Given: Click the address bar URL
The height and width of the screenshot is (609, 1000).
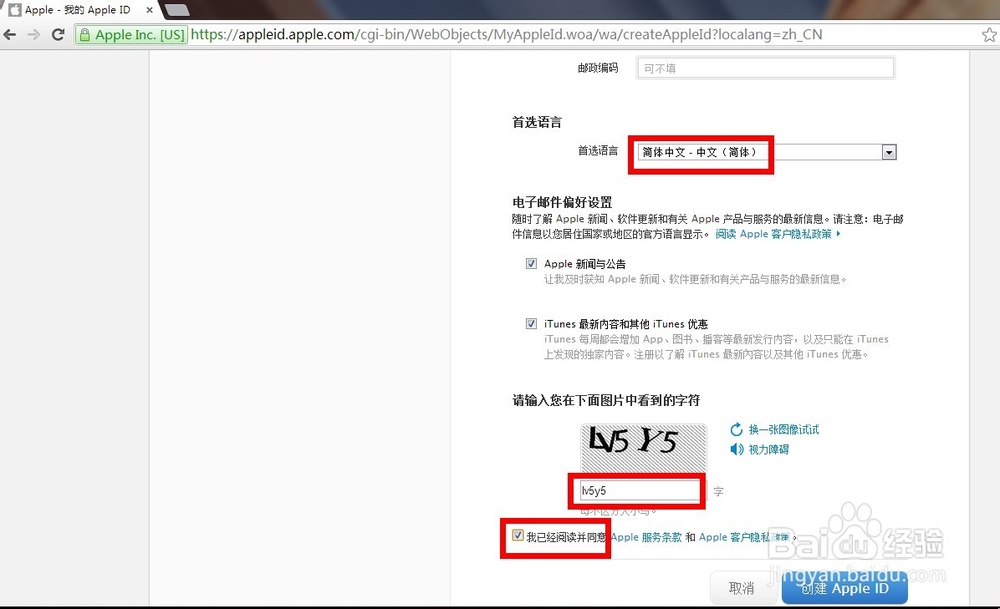Looking at the screenshot, I should pos(506,34).
